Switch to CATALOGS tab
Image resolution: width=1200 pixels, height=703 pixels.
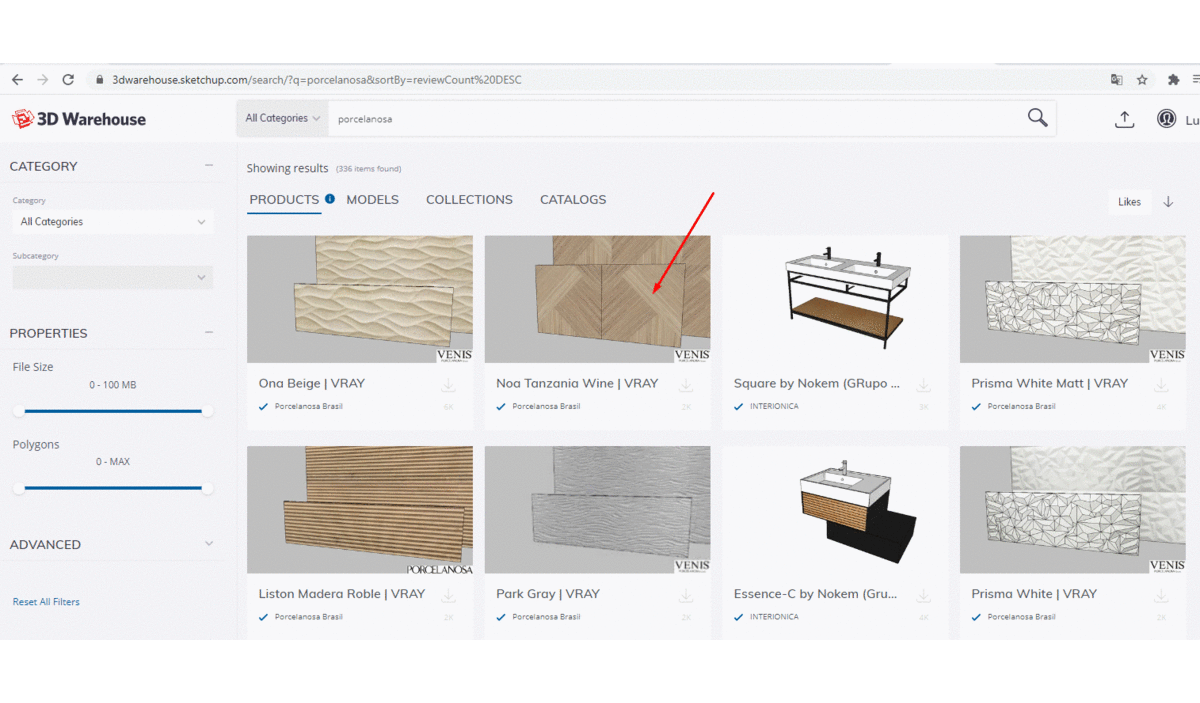point(573,200)
